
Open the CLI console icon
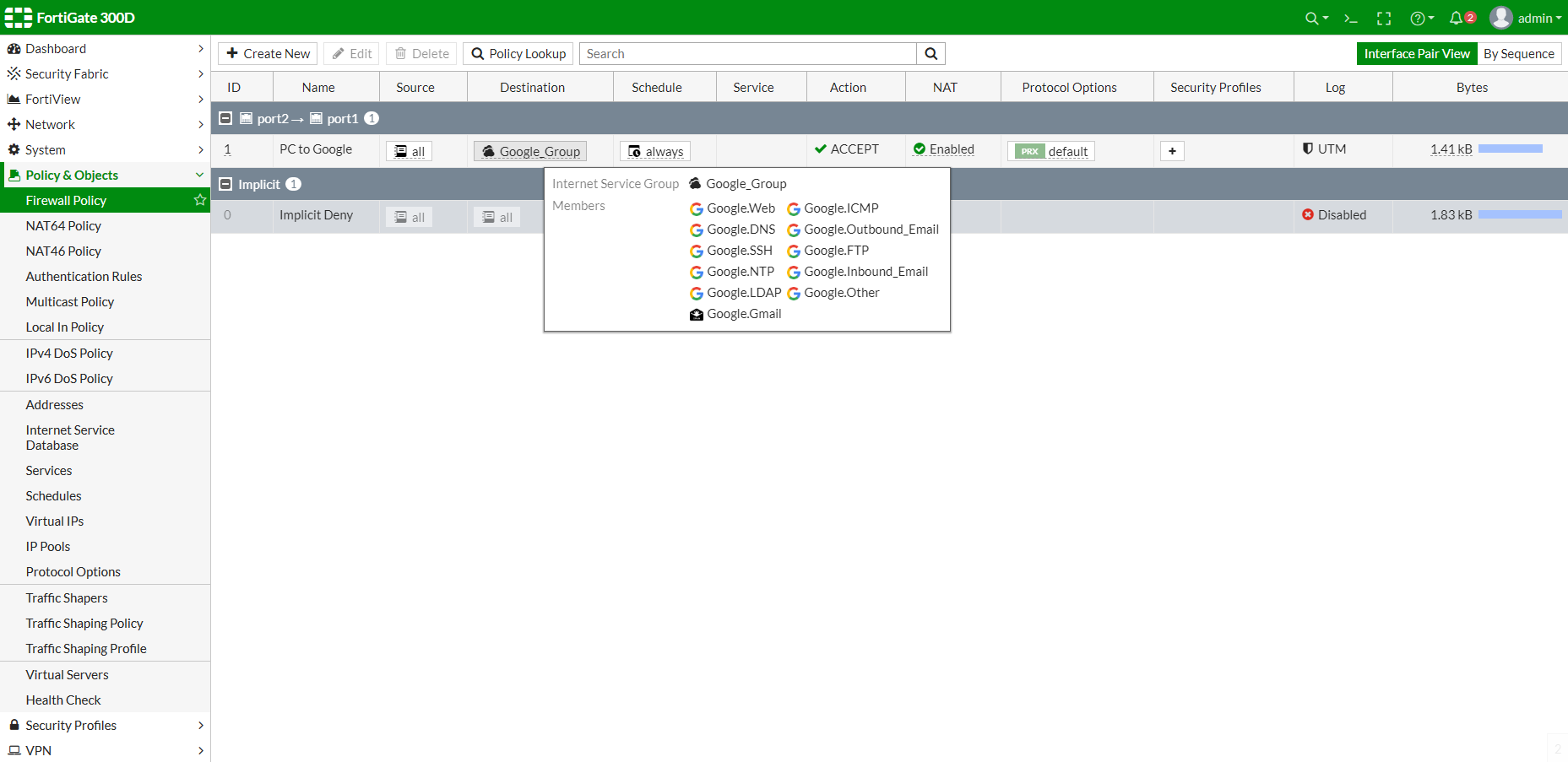pyautogui.click(x=1351, y=19)
